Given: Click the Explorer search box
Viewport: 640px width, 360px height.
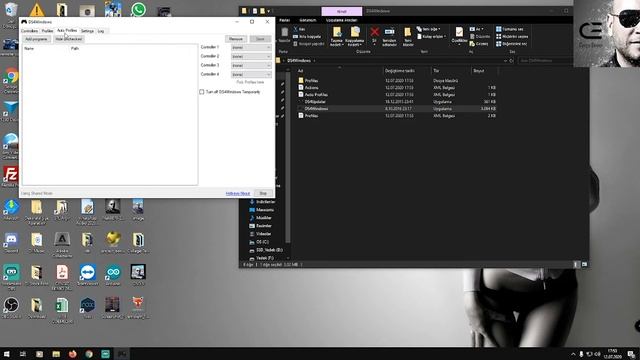Looking at the screenshot, I should coord(545,61).
